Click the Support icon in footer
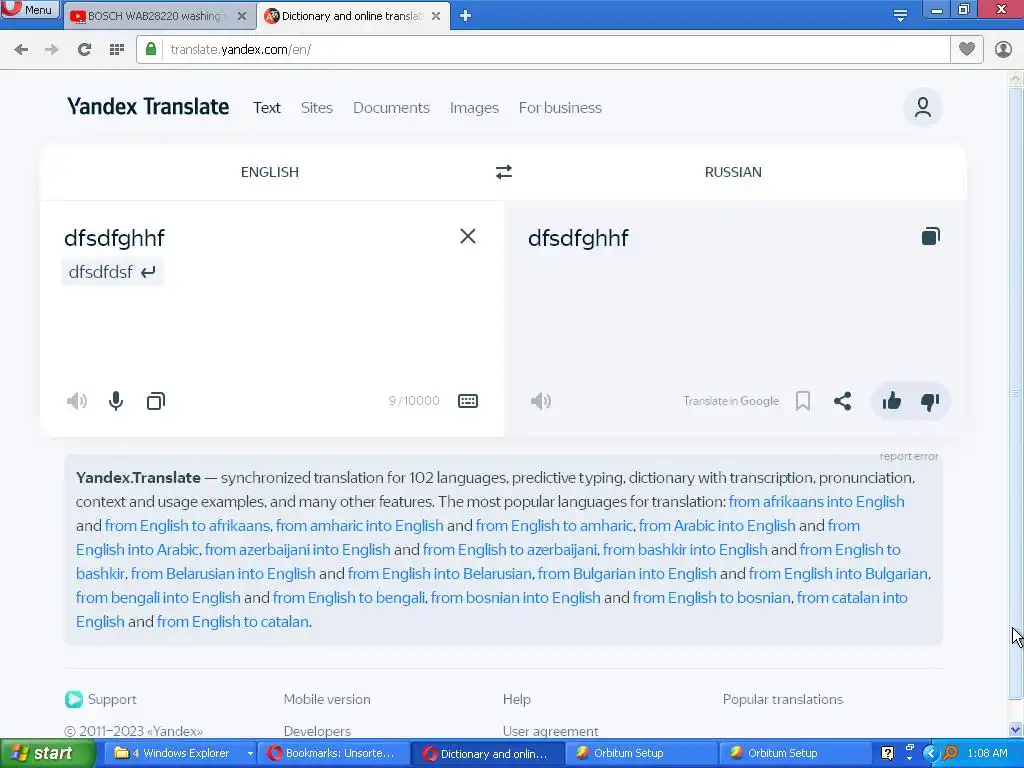The width and height of the screenshot is (1024, 768). pyautogui.click(x=74, y=699)
